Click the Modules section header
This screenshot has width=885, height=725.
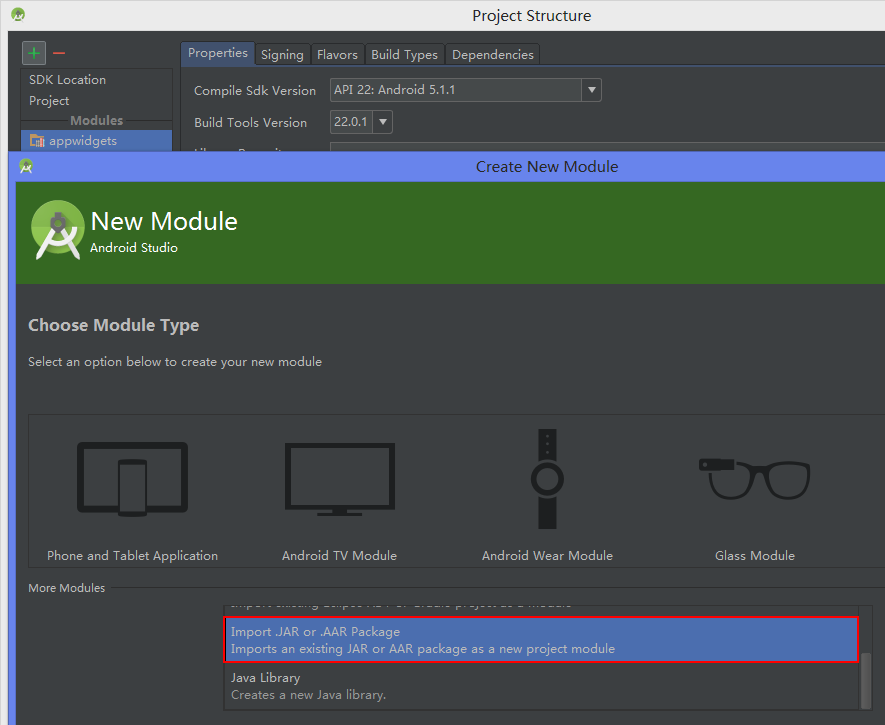[x=96, y=120]
